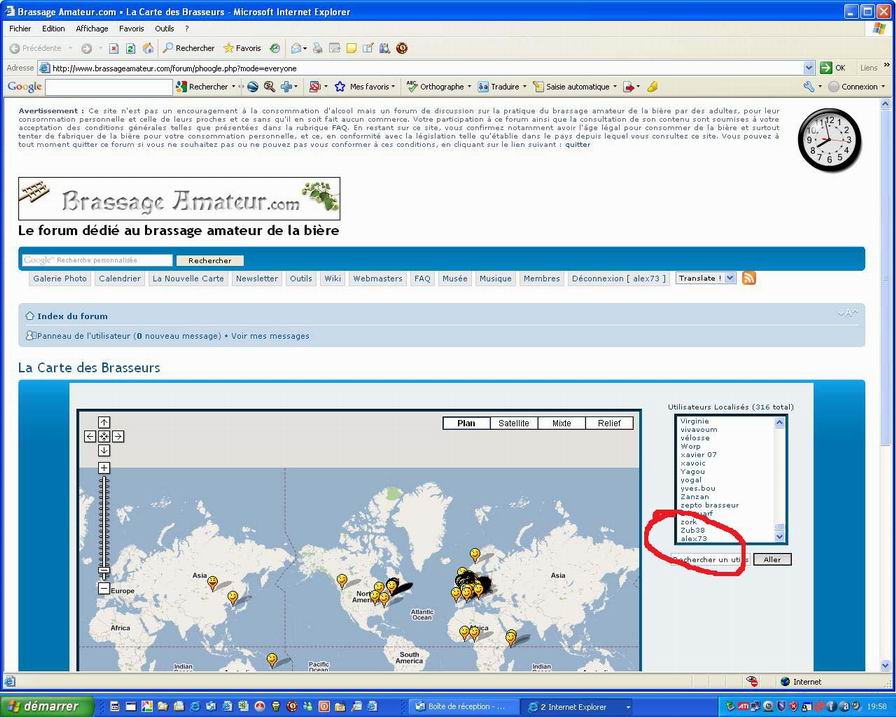Screen dimensions: 896x717
Task: Click the site Rechercher search button
Action: click(x=210, y=261)
